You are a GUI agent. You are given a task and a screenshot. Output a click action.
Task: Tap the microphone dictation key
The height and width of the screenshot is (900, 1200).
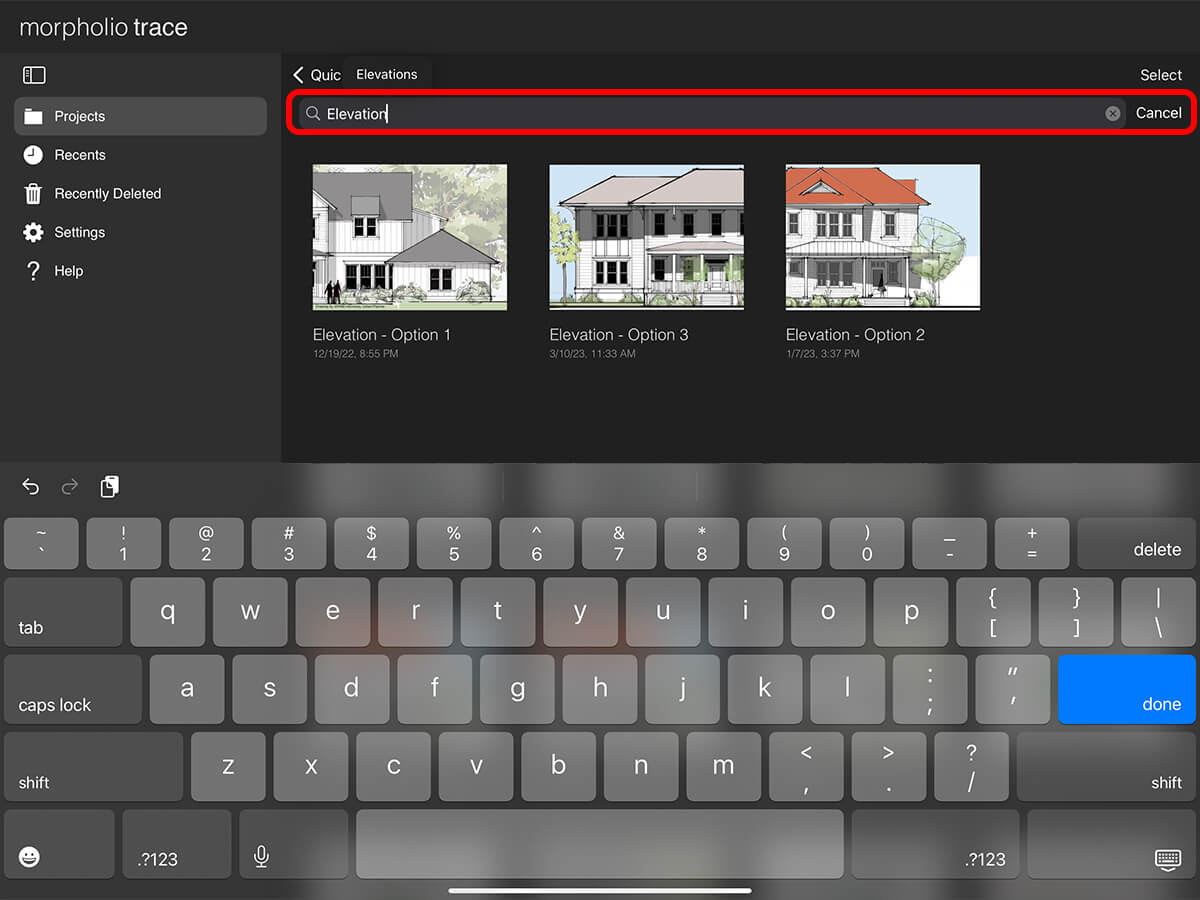pos(261,857)
